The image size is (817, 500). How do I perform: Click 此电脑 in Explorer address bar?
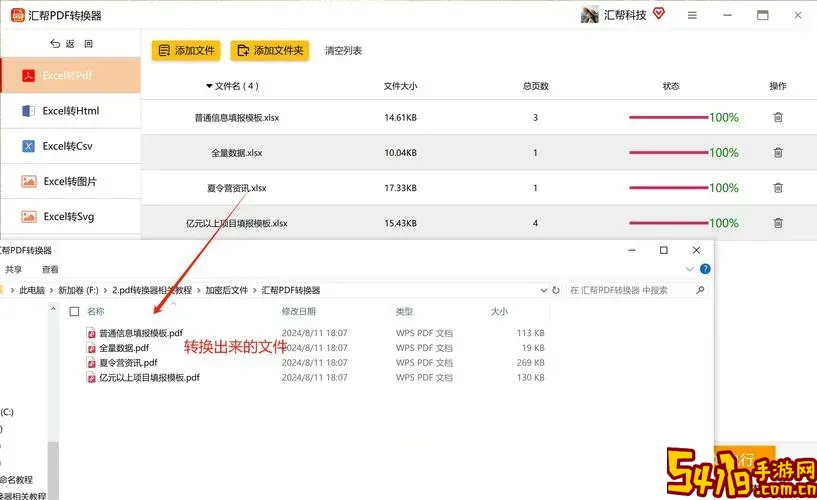[32, 290]
